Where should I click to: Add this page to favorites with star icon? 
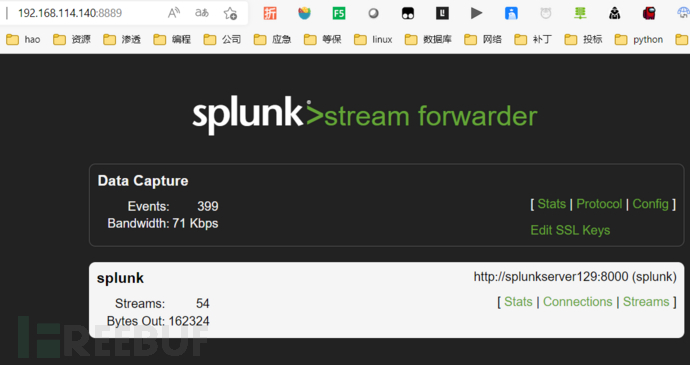click(230, 13)
